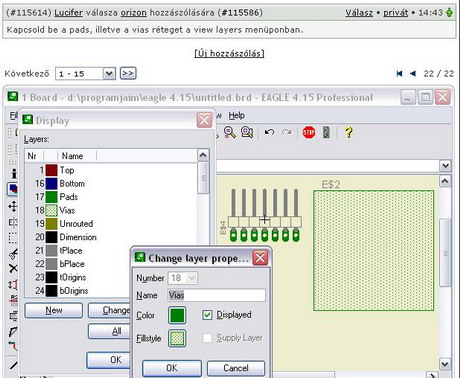
Task: Click the Zoom select icon
Action: [x=247, y=132]
